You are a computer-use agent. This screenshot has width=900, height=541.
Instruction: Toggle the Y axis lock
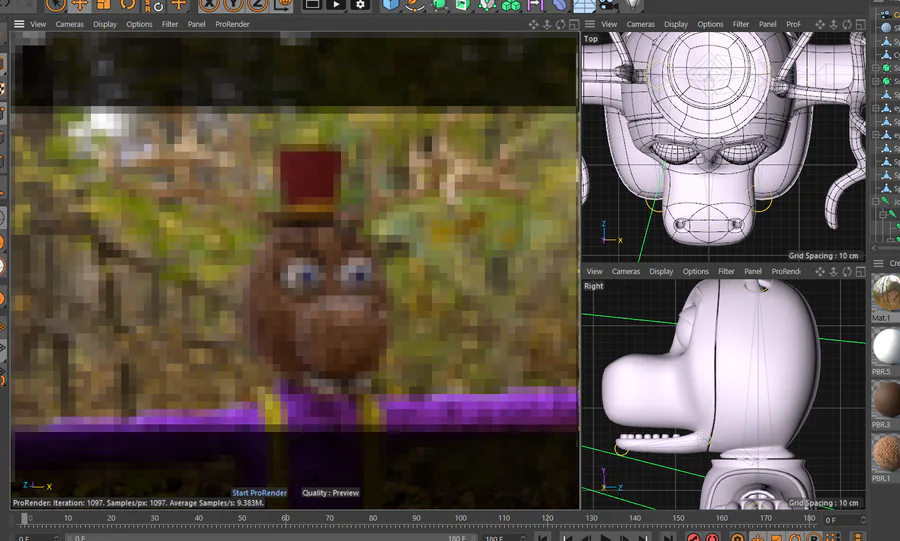pyautogui.click(x=233, y=5)
